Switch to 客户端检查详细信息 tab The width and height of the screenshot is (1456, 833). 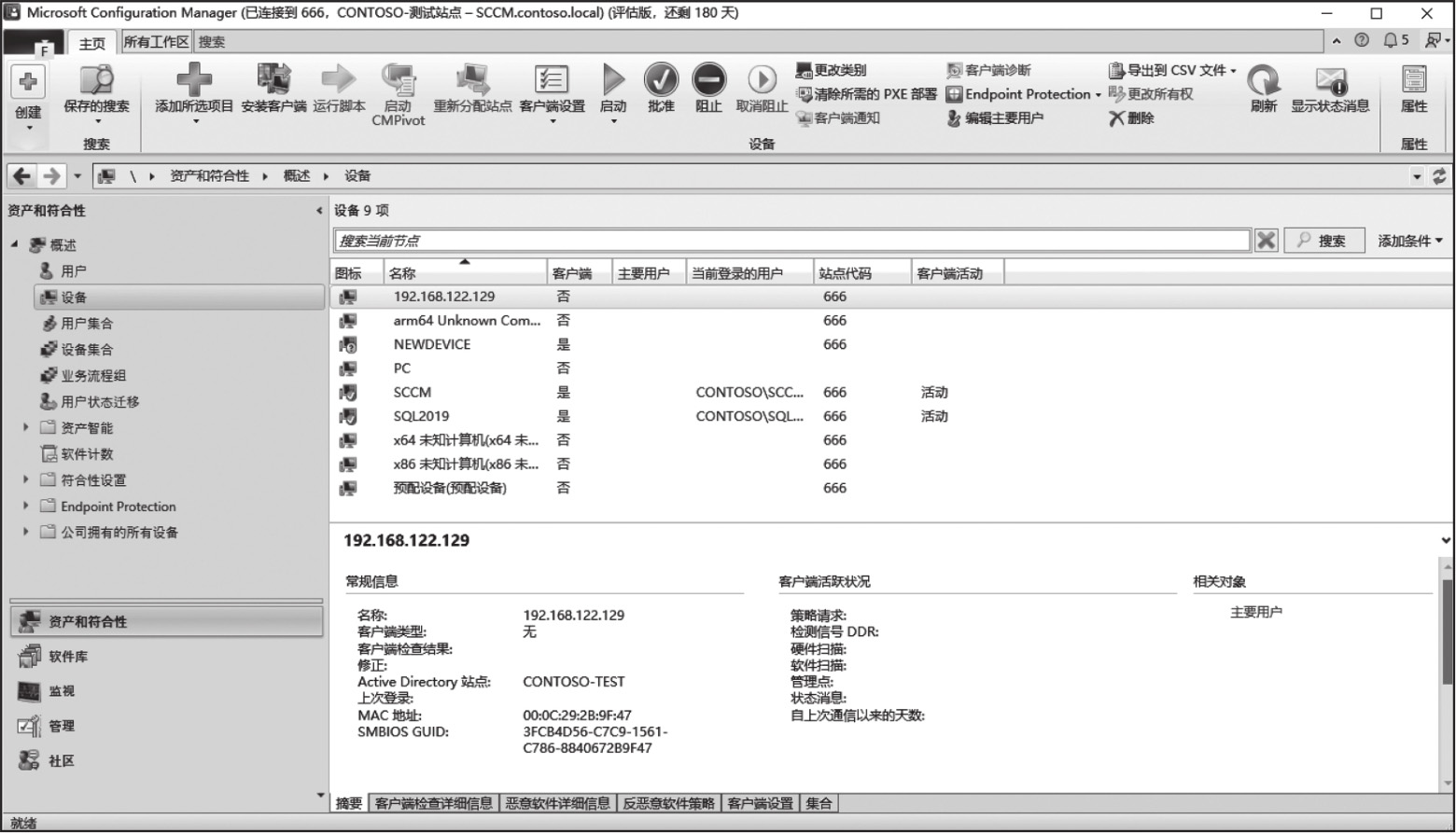tap(434, 803)
